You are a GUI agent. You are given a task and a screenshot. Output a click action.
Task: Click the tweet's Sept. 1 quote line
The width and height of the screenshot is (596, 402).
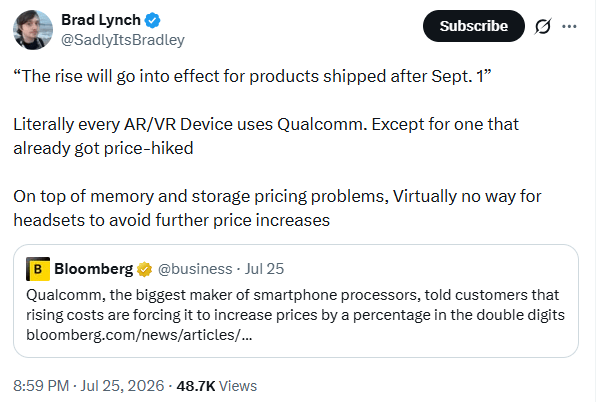pos(252,76)
